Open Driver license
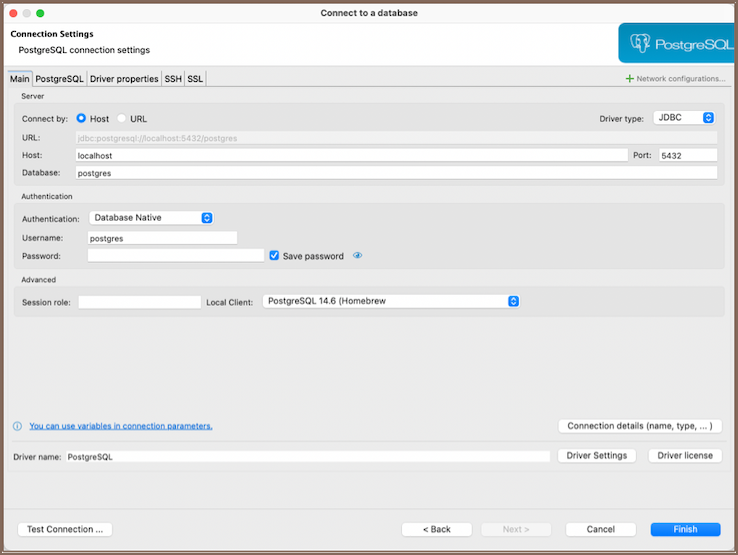The height and width of the screenshot is (555, 738). click(x=685, y=456)
